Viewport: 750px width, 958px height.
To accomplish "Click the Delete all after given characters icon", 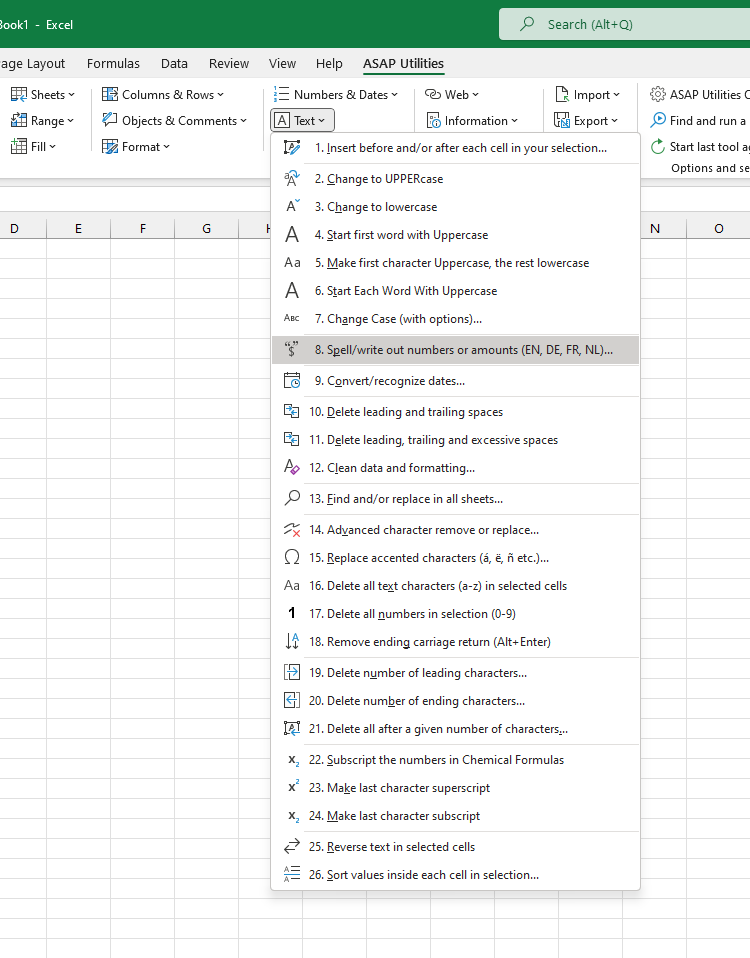I will click(292, 729).
